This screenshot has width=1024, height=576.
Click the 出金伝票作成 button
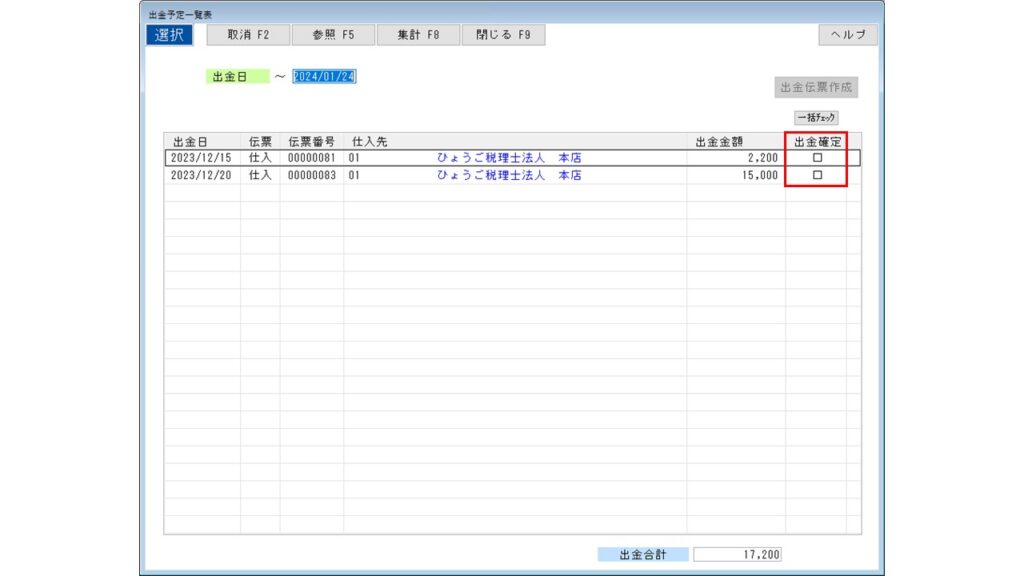point(816,87)
